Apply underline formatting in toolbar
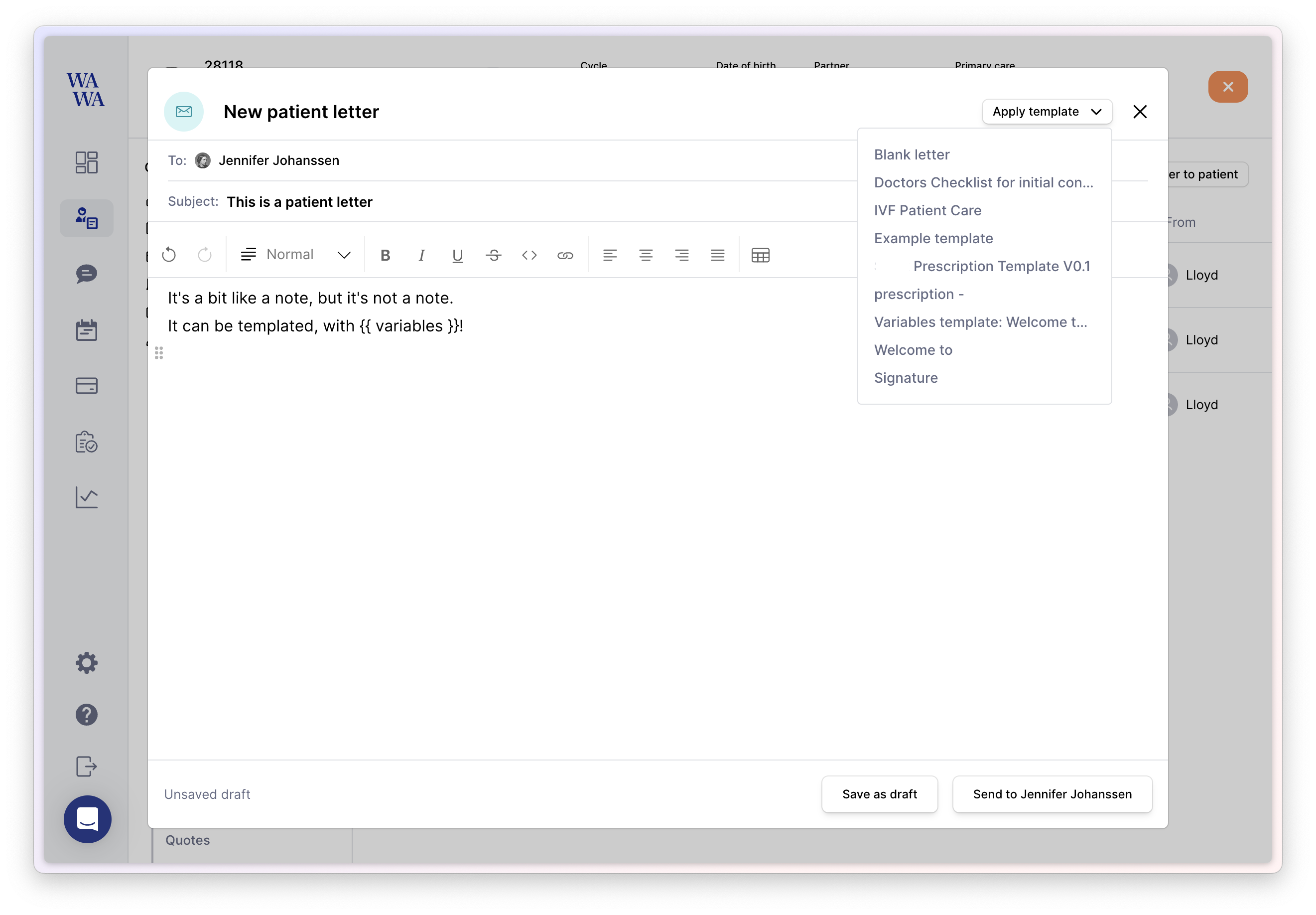The height and width of the screenshot is (915, 1316). pos(457,255)
